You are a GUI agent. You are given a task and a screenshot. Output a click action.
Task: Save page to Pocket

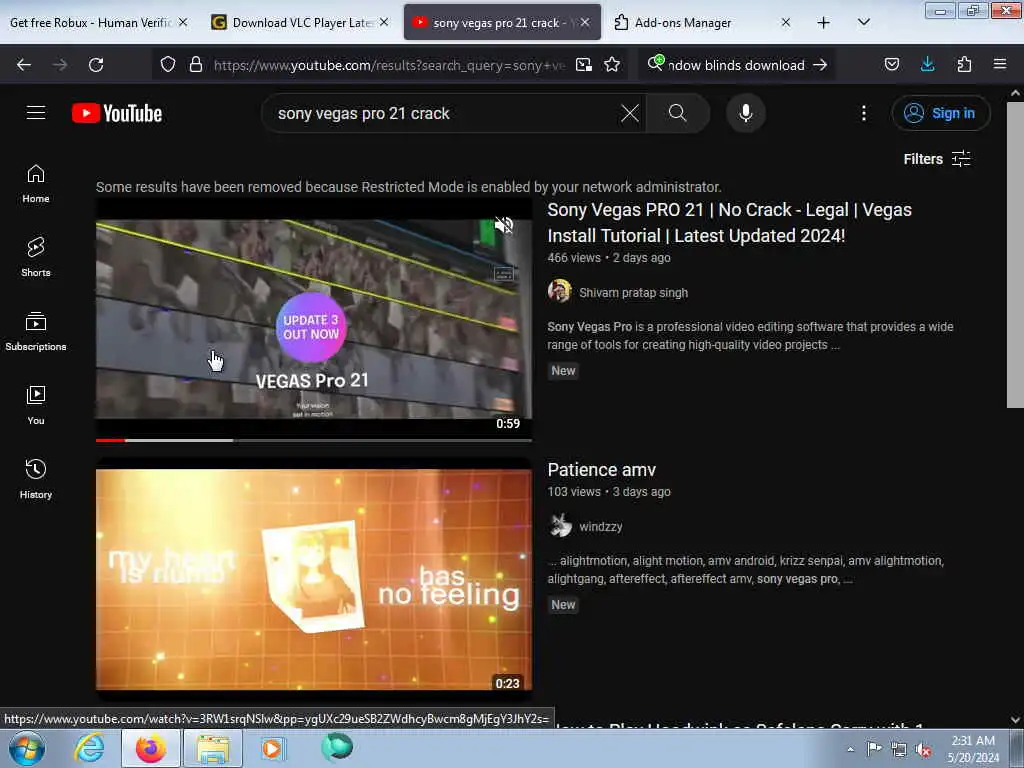(891, 65)
